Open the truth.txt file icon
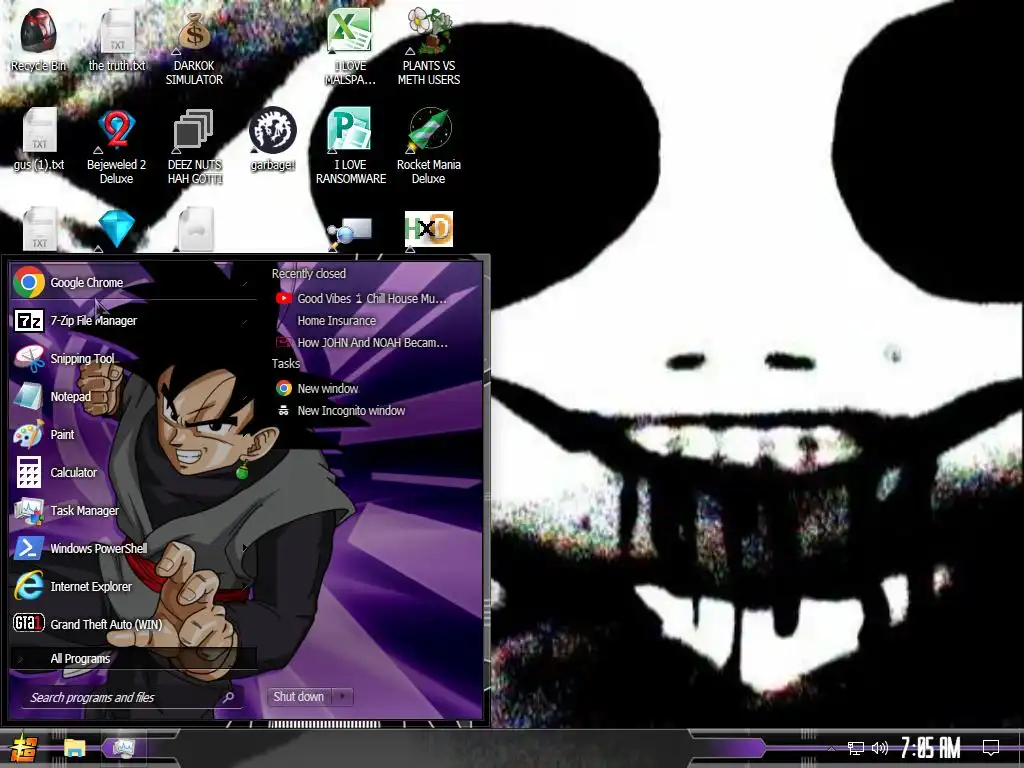The width and height of the screenshot is (1024, 768). [117, 39]
